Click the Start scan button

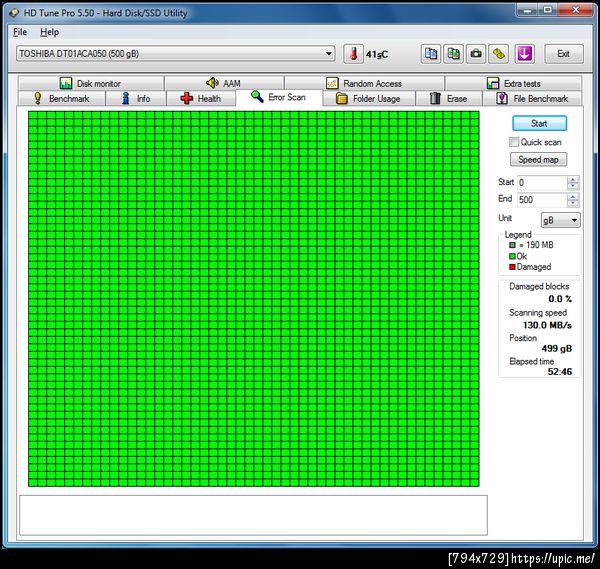539,123
